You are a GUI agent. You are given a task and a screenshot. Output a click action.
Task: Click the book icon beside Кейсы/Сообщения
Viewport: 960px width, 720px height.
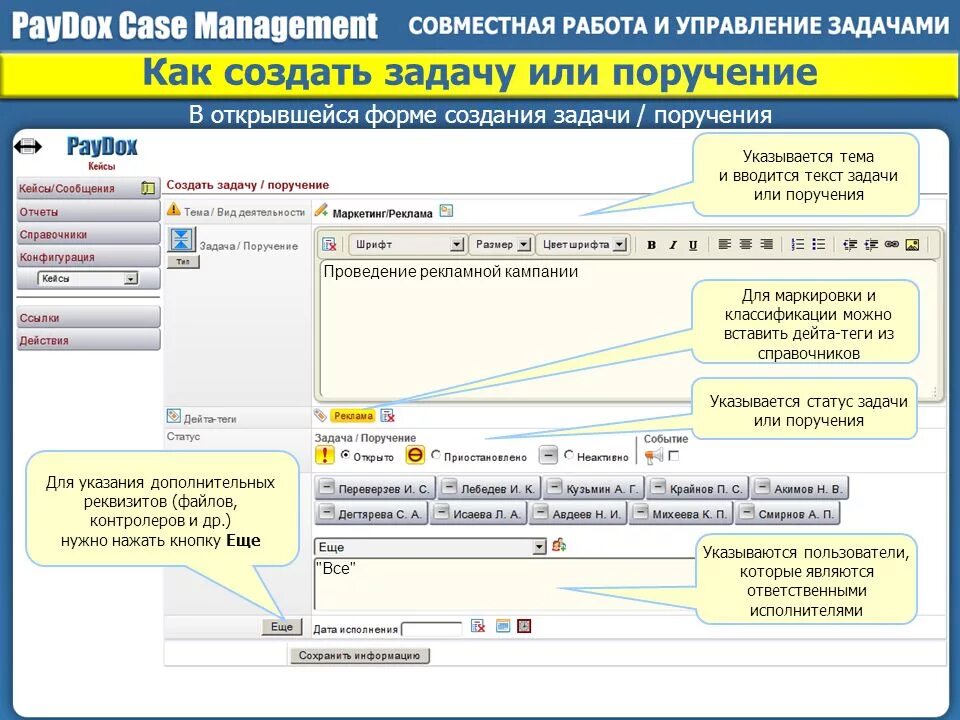tap(148, 188)
